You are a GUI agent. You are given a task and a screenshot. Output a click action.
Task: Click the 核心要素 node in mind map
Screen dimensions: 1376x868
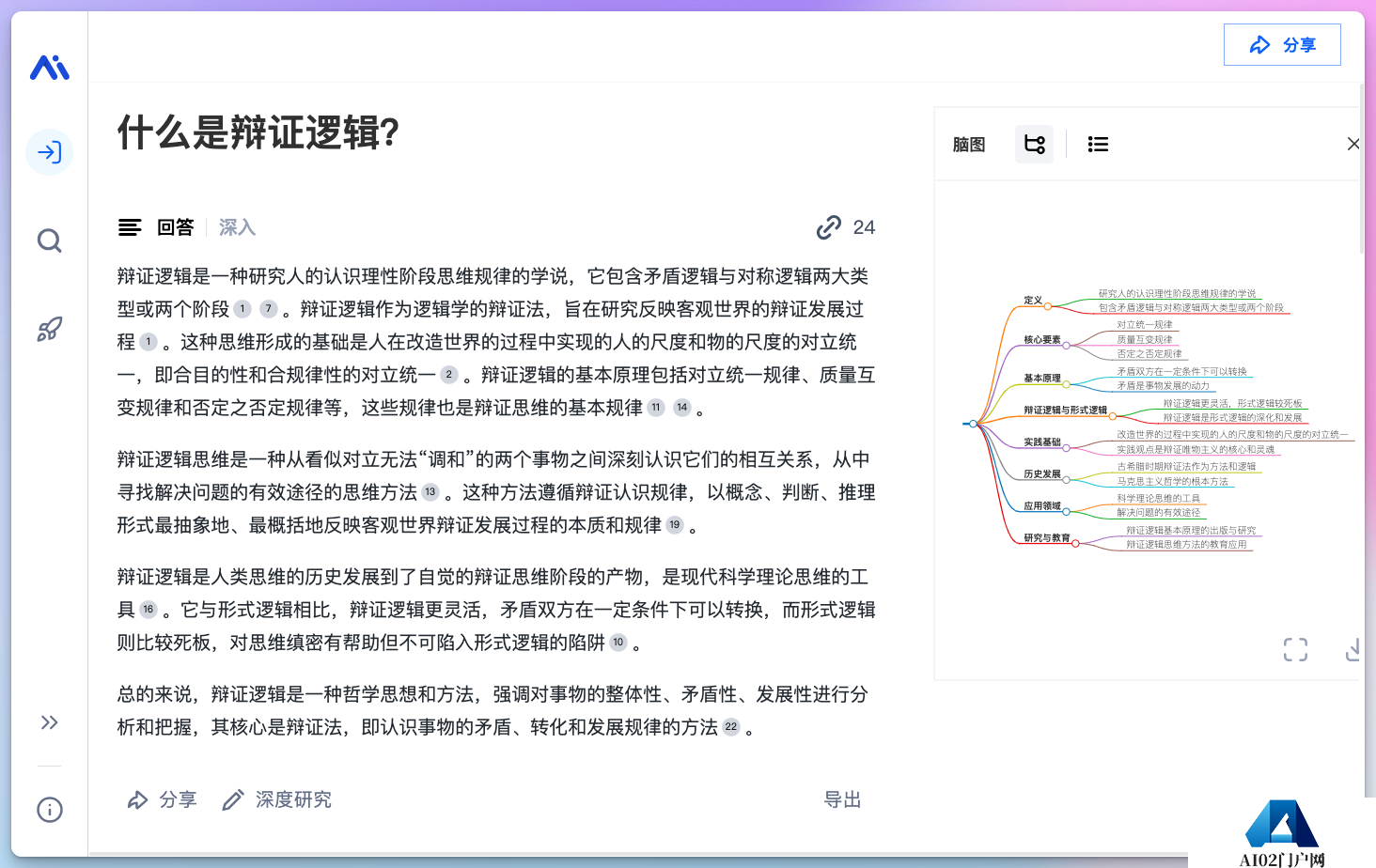pos(1041,340)
